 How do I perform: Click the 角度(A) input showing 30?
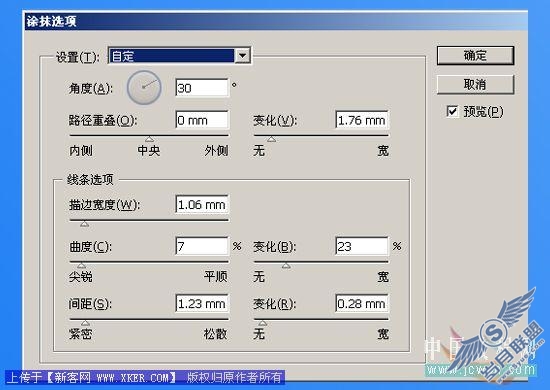[202, 88]
